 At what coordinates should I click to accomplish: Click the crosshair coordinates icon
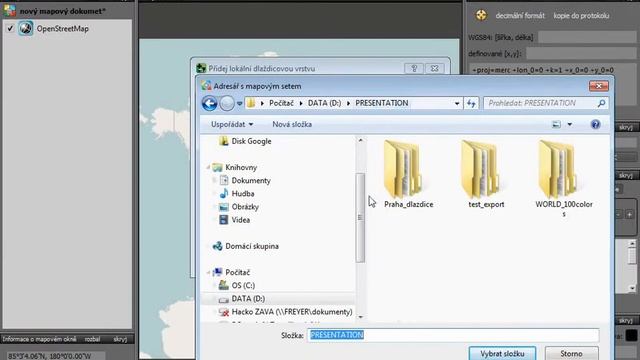[481, 16]
